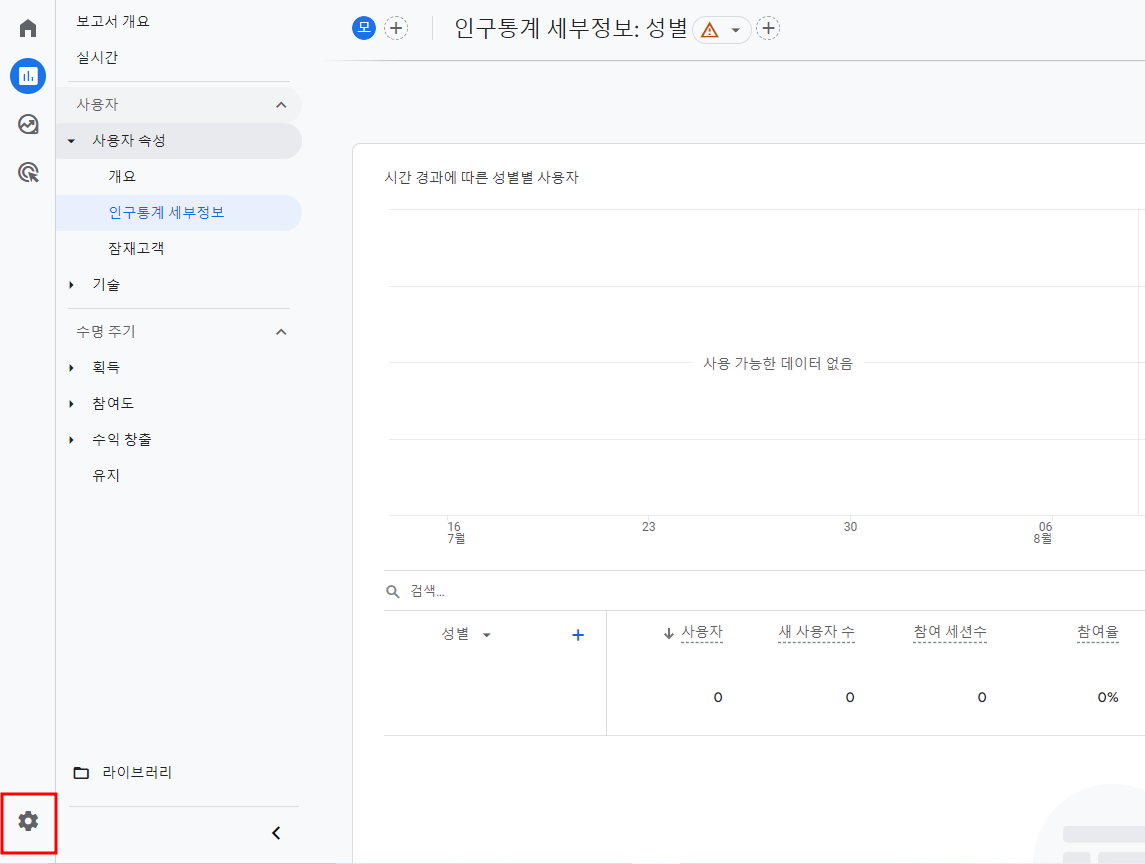Click the orange warning triangle icon
Image resolution: width=1145 pixels, height=864 pixels.
pyautogui.click(x=709, y=30)
